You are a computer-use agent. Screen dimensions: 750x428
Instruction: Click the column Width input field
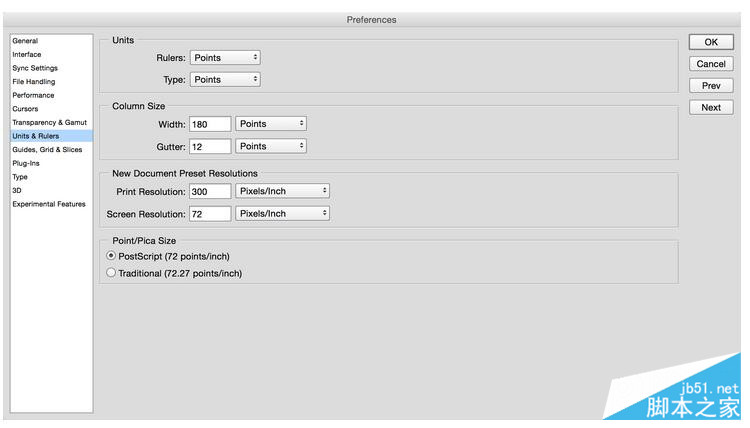click(210, 124)
